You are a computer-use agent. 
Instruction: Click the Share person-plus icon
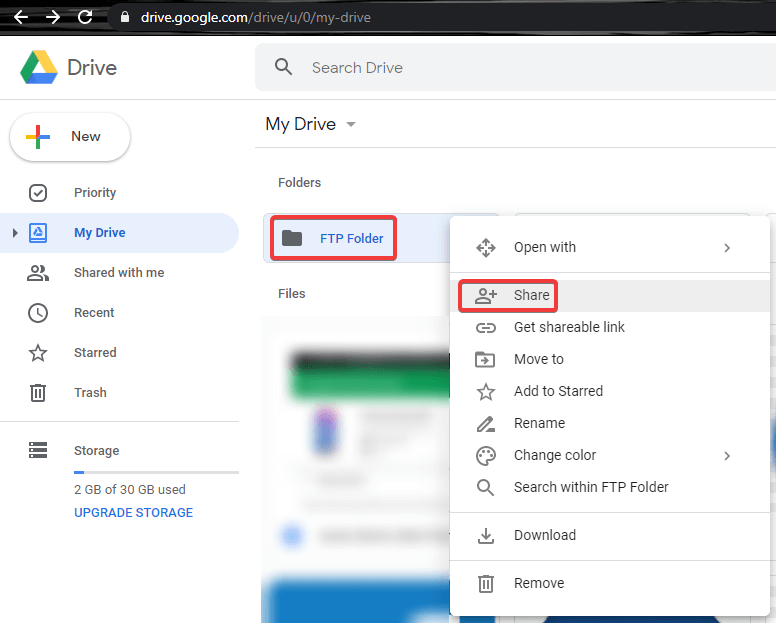[485, 295]
